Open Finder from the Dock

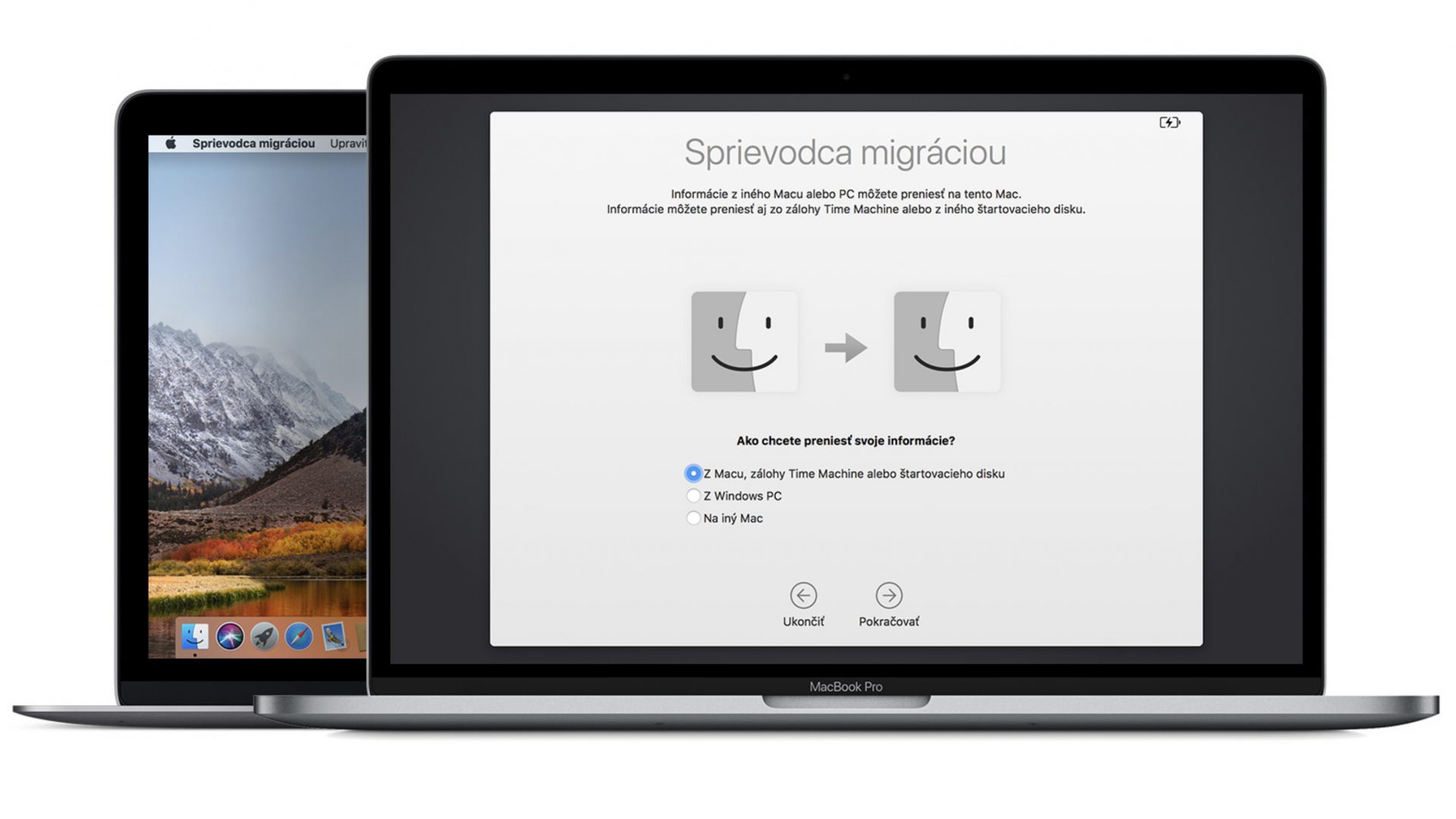point(195,636)
